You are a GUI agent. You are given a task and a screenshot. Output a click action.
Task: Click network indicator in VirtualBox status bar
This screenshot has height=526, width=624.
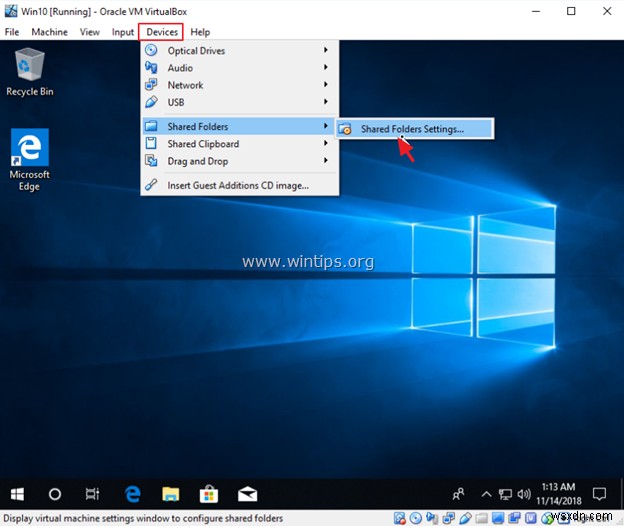pyautogui.click(x=448, y=518)
